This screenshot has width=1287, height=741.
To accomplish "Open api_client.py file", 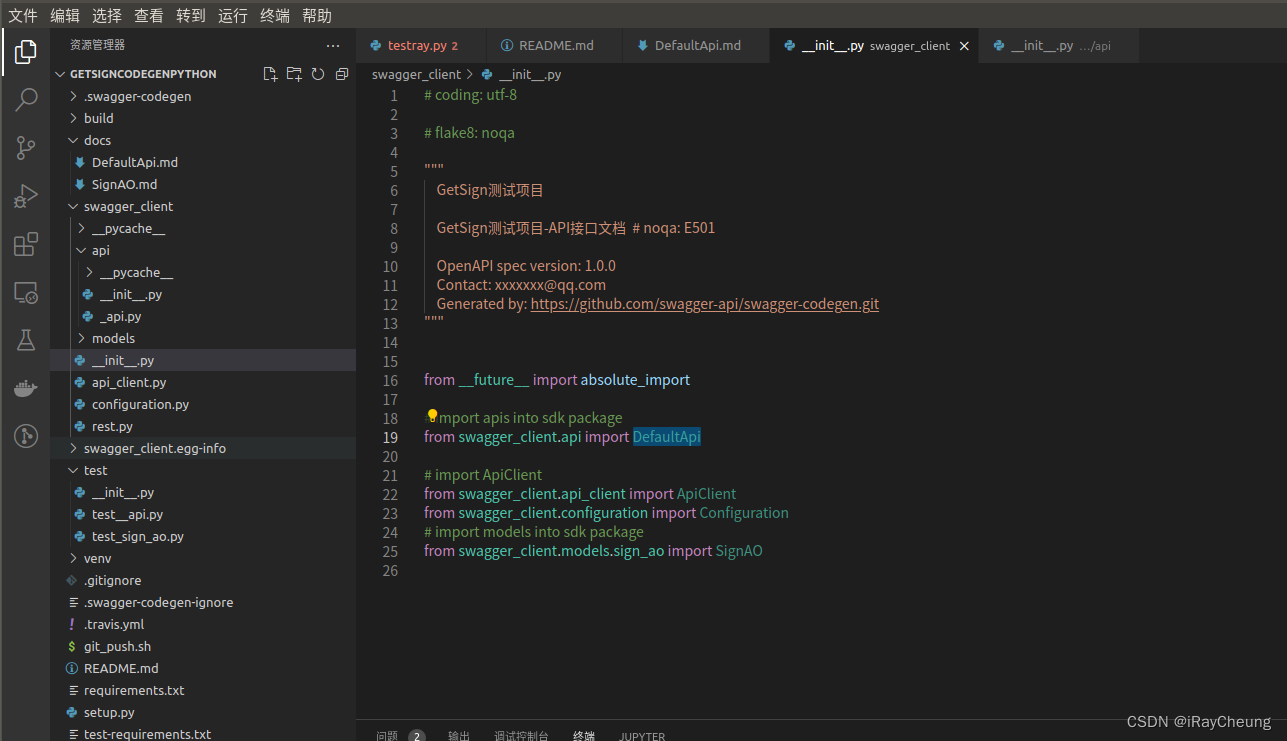I will (203, 382).
